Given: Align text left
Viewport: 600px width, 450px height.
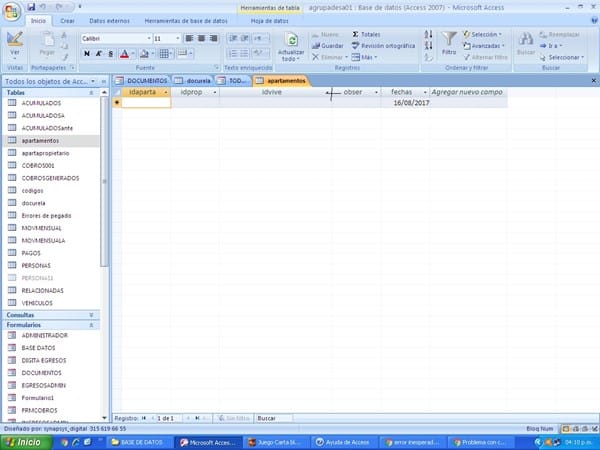Looking at the screenshot, I should [x=189, y=38].
